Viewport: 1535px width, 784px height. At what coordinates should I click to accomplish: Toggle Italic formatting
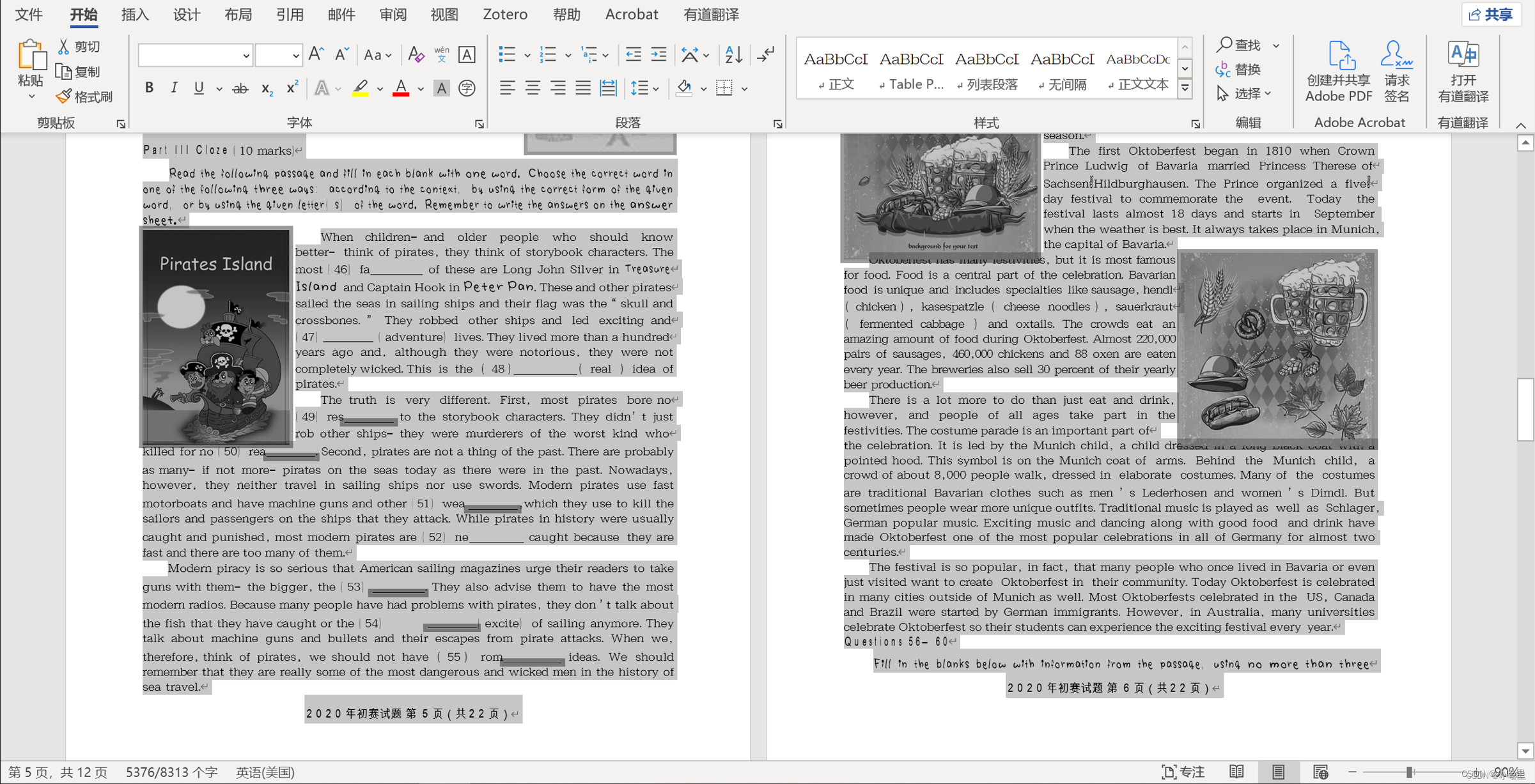tap(174, 88)
